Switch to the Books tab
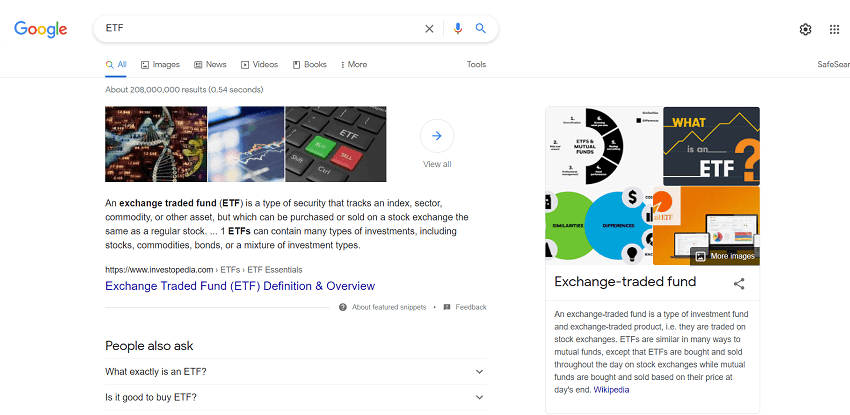Viewport: 850px width, 415px height. point(310,64)
